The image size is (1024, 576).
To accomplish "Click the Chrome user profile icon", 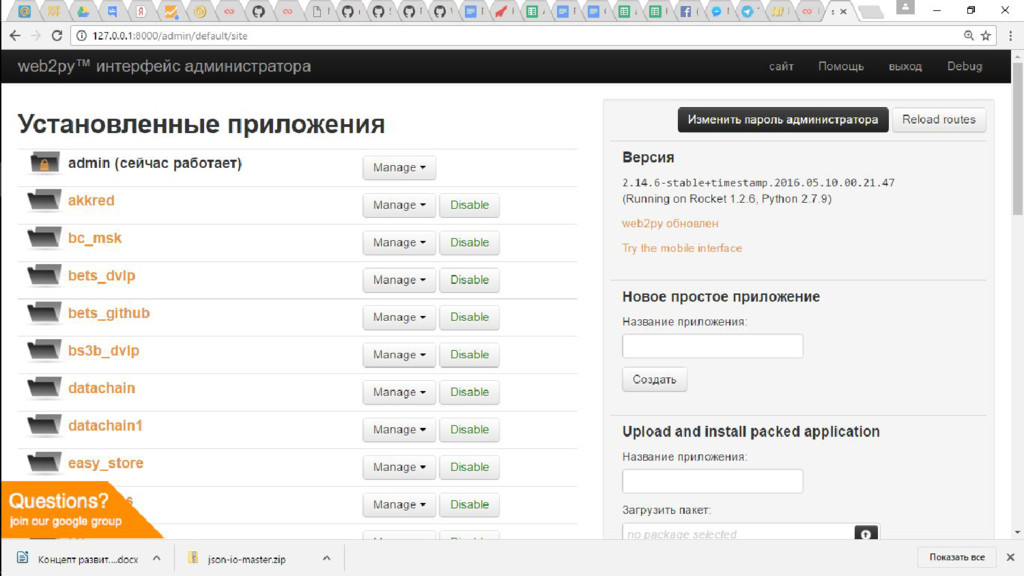I will (905, 7).
